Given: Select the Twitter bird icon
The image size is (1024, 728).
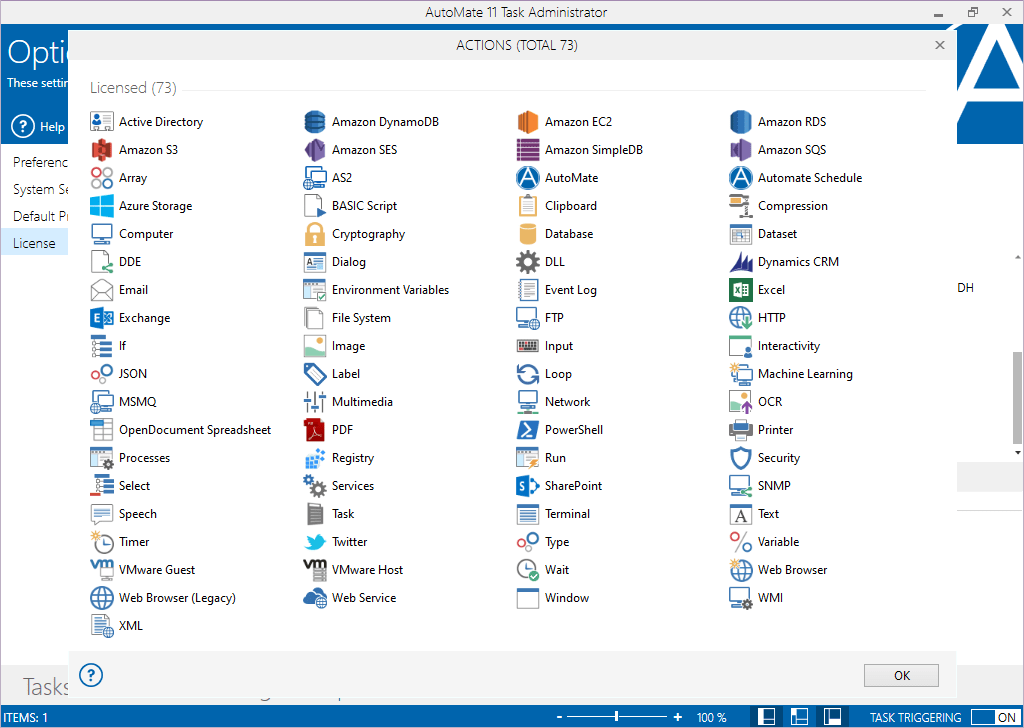Looking at the screenshot, I should pos(315,542).
